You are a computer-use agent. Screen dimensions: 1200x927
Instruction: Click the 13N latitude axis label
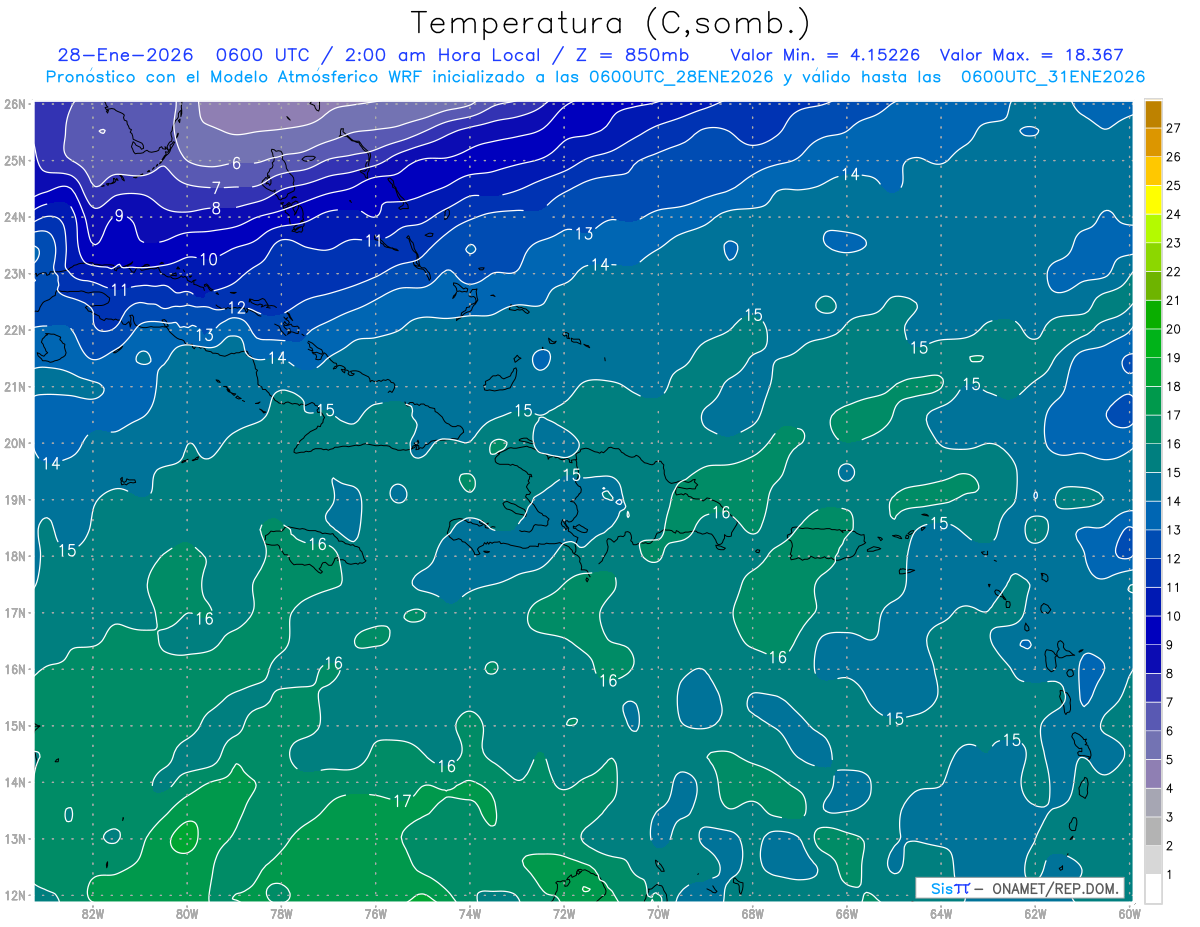click(14, 839)
